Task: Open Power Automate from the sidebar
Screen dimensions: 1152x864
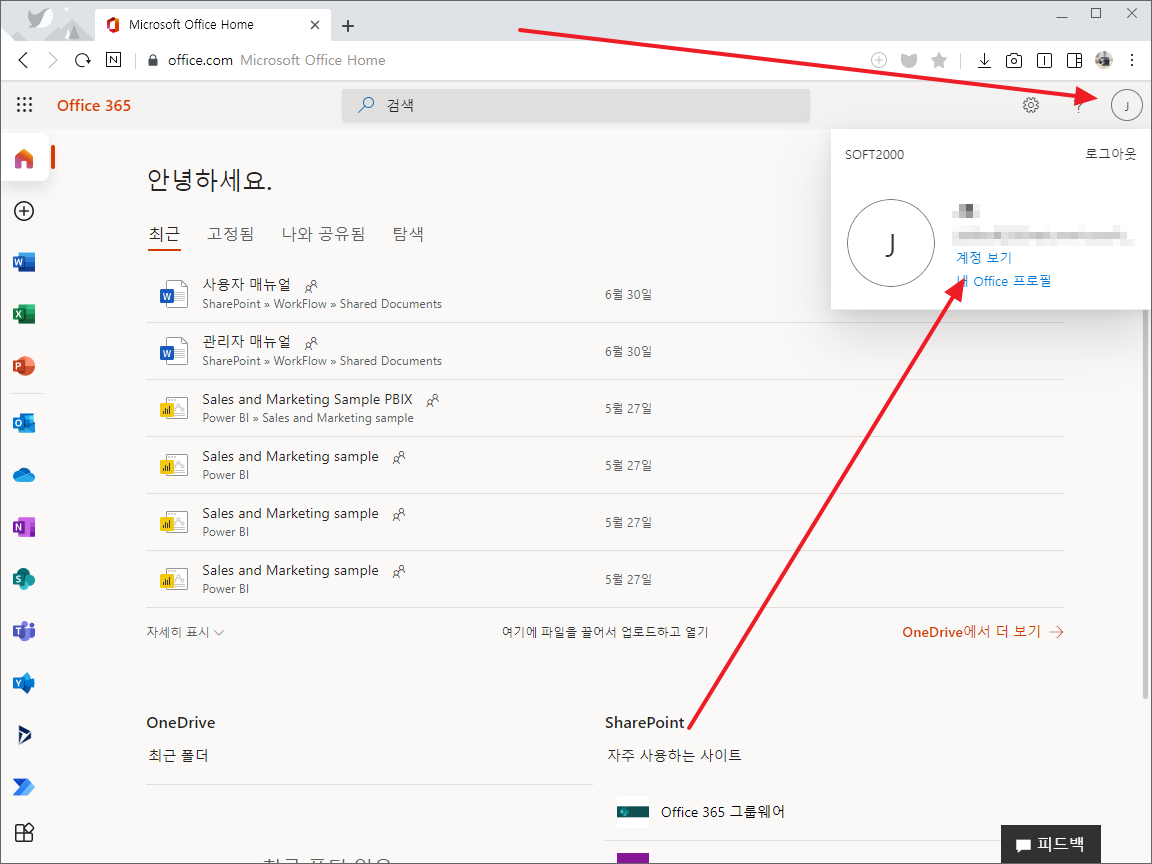Action: 24,787
